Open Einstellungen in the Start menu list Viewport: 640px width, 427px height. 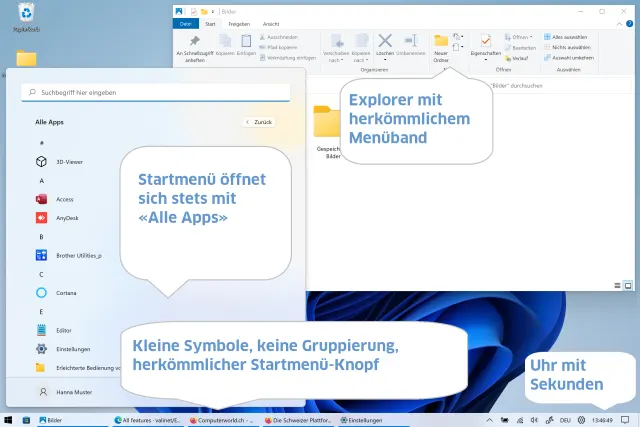(x=63, y=349)
